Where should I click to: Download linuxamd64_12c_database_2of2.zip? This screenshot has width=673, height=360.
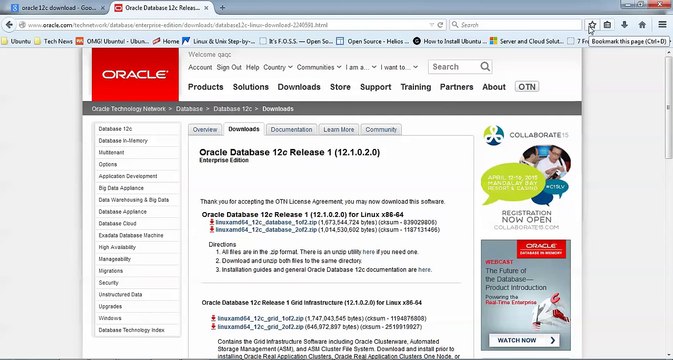pos(266,230)
